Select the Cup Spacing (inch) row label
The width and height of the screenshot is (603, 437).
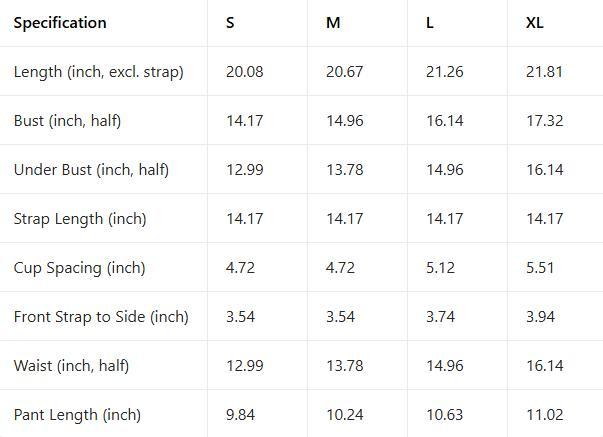pyautogui.click(x=79, y=268)
